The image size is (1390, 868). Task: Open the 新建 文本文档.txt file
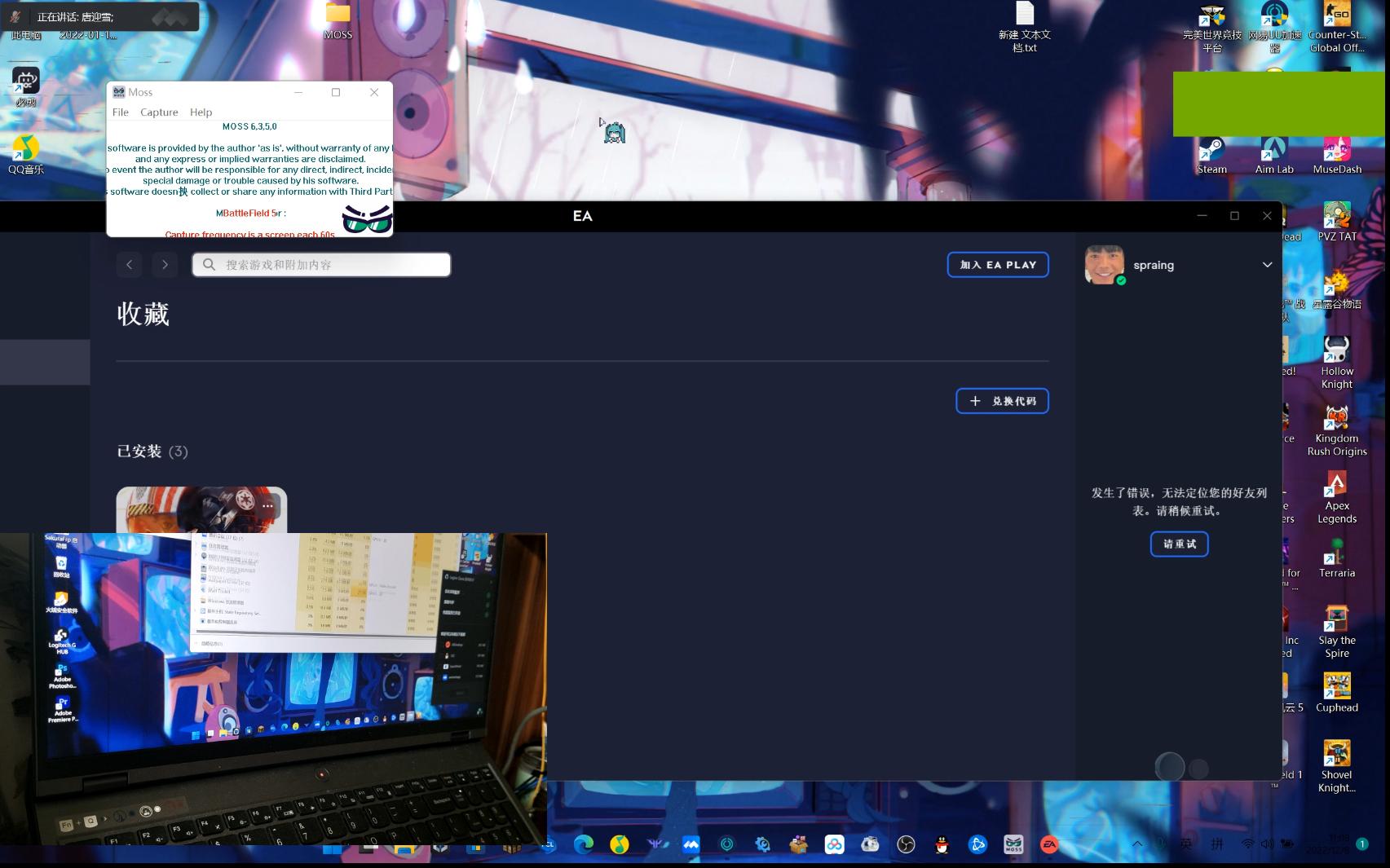click(1025, 27)
